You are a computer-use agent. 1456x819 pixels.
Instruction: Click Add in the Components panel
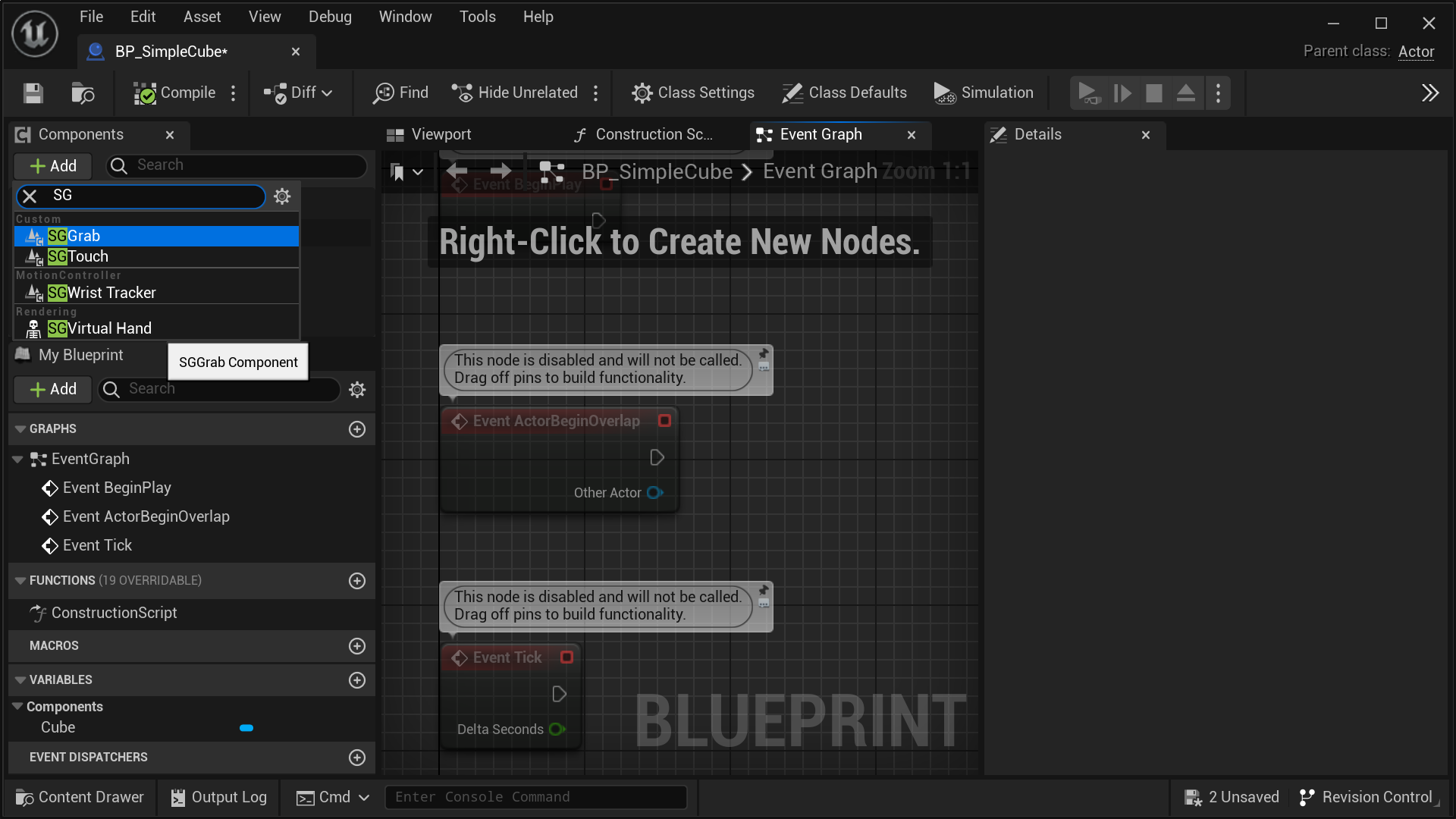coord(52,165)
